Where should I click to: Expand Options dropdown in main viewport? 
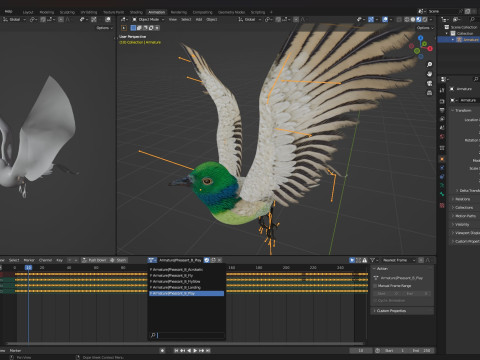click(425, 28)
